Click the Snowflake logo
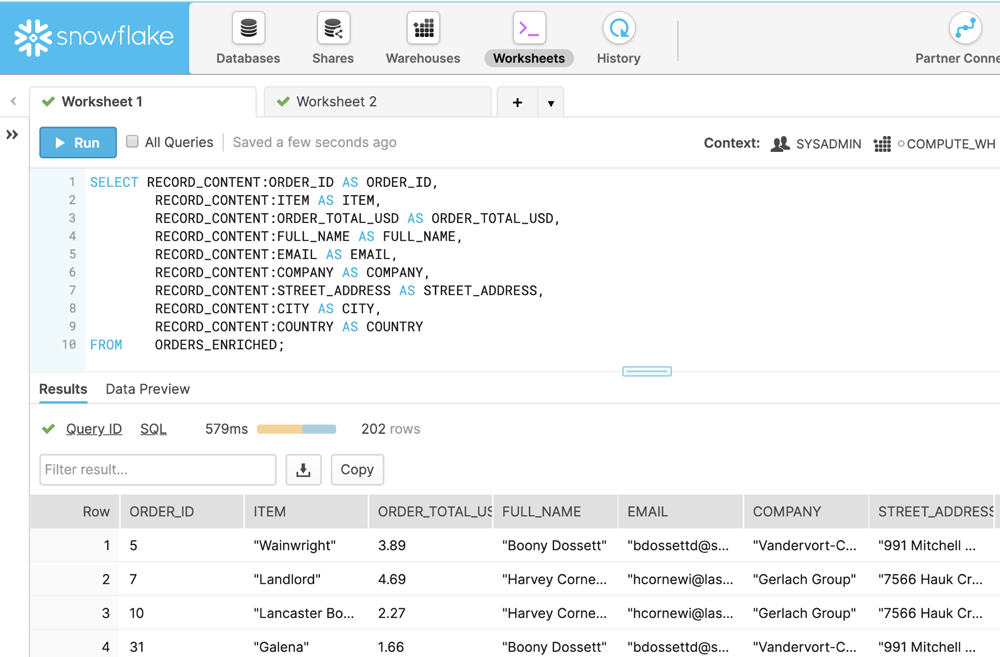 pyautogui.click(x=94, y=38)
